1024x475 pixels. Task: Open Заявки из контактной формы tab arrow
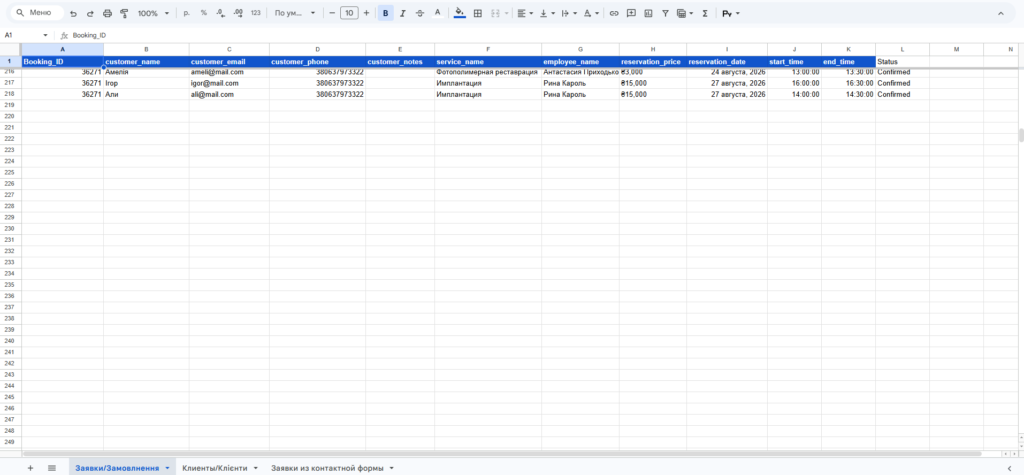pyautogui.click(x=391, y=468)
